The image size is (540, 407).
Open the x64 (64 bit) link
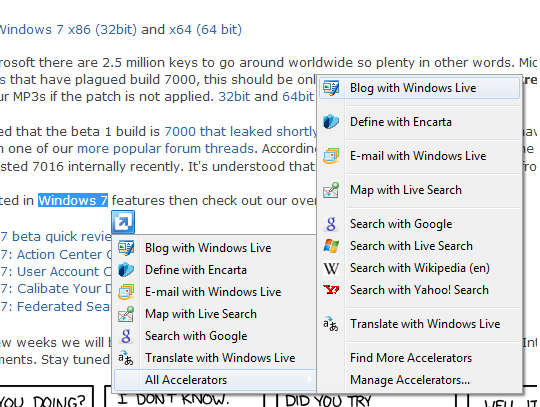pos(205,30)
